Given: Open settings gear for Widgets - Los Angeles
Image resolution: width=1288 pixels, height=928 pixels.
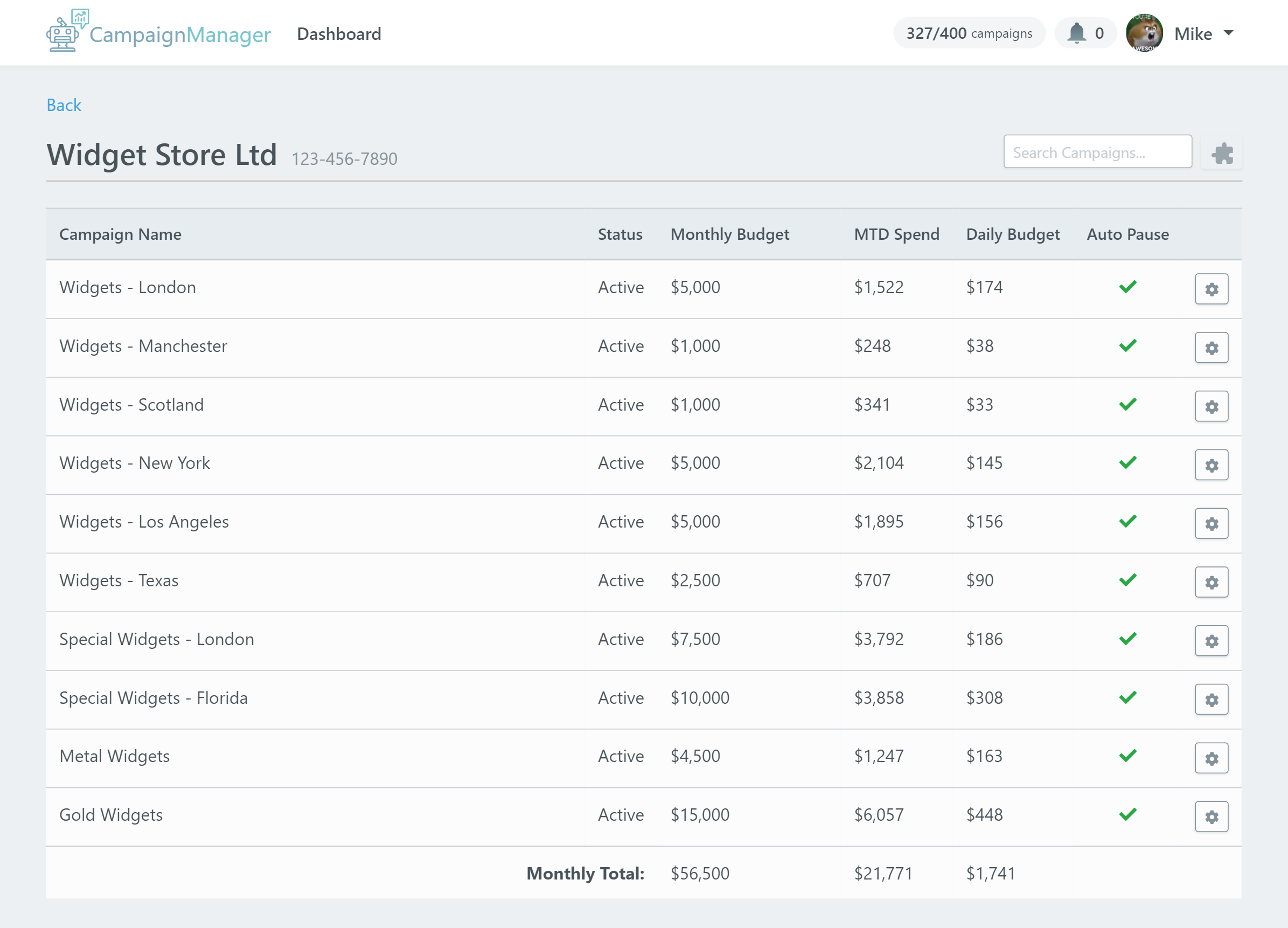Looking at the screenshot, I should pos(1212,523).
